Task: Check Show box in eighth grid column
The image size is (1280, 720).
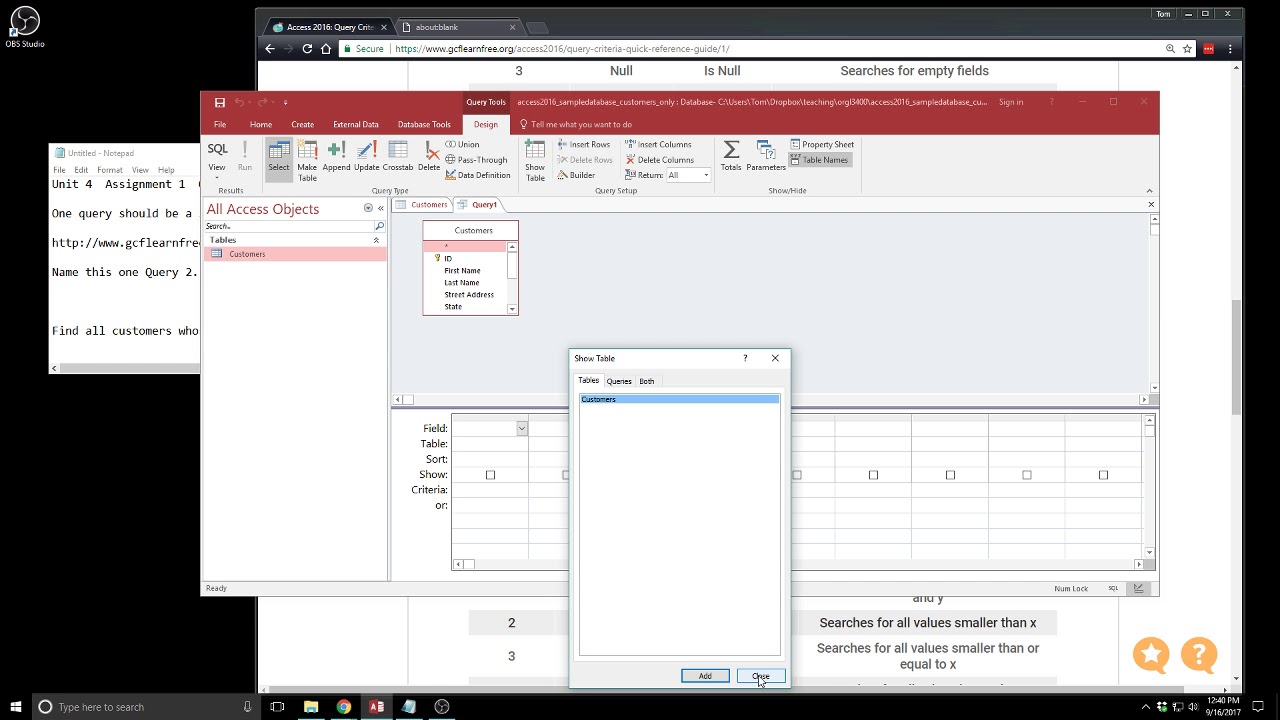Action: coord(1027,475)
